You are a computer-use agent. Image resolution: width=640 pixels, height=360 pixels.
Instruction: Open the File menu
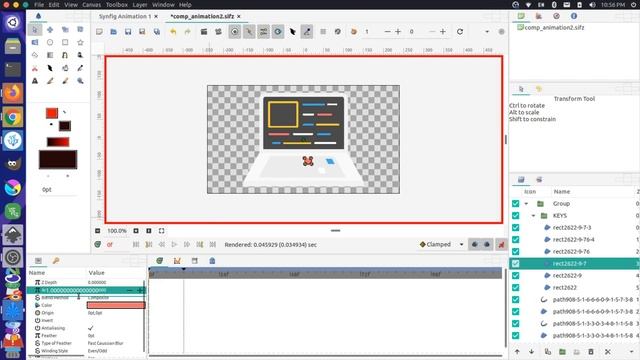coord(39,4)
